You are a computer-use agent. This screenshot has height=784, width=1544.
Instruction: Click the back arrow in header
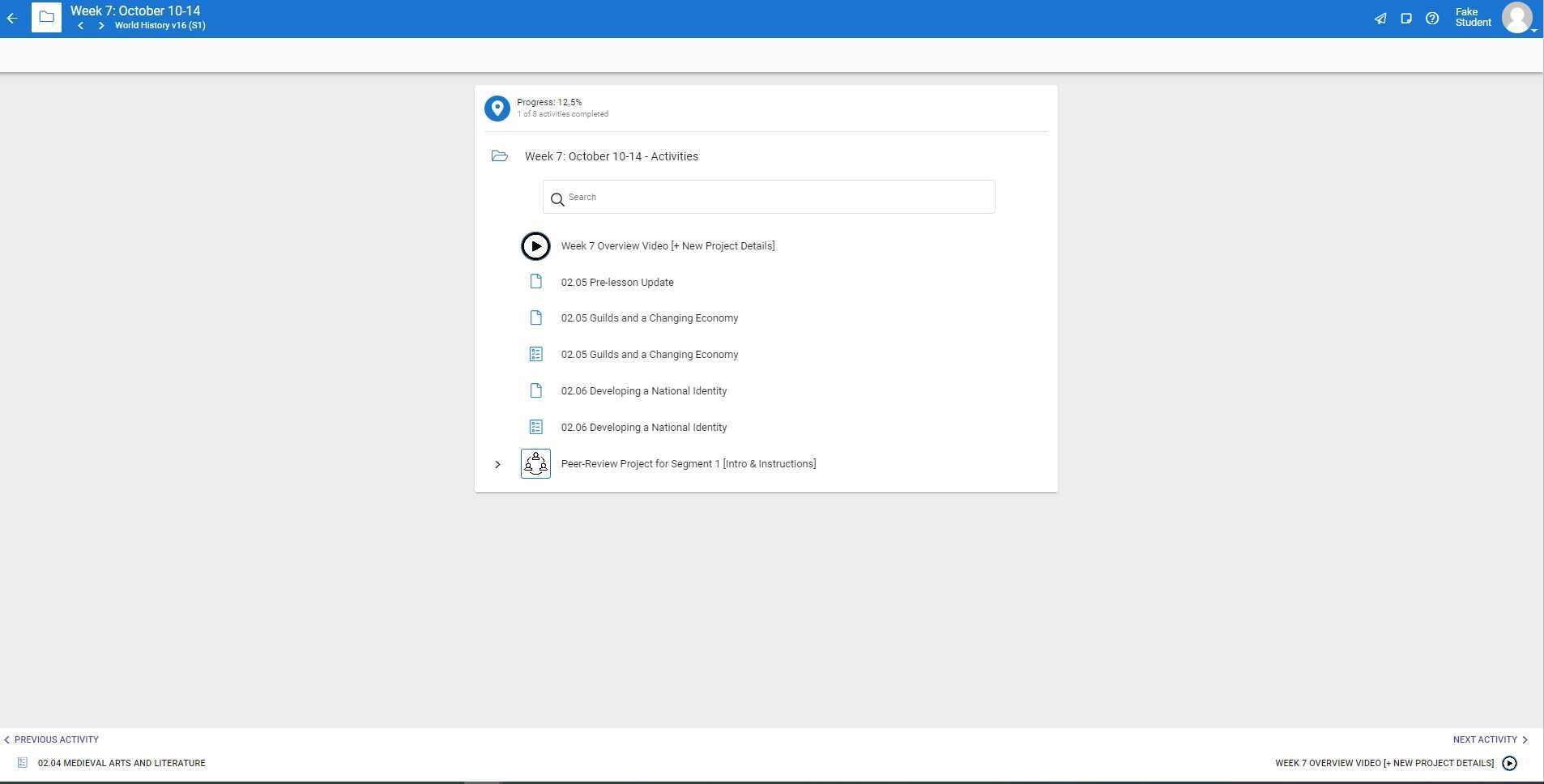(12, 18)
